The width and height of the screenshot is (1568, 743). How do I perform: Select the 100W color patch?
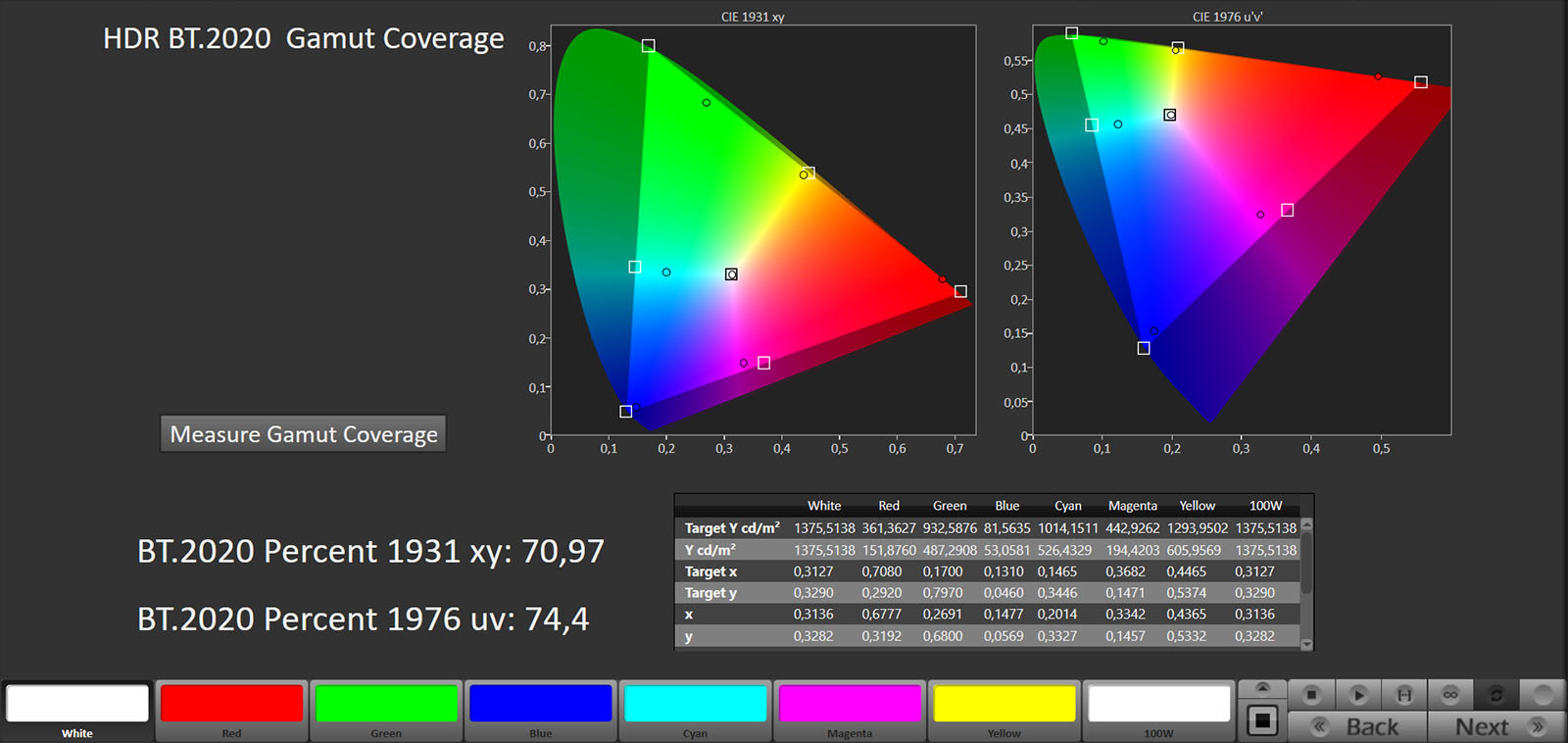point(1158,704)
